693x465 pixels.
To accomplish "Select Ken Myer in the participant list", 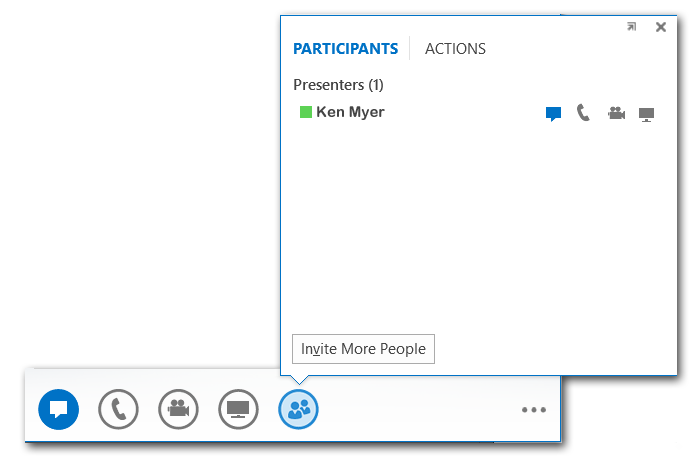I will [350, 112].
